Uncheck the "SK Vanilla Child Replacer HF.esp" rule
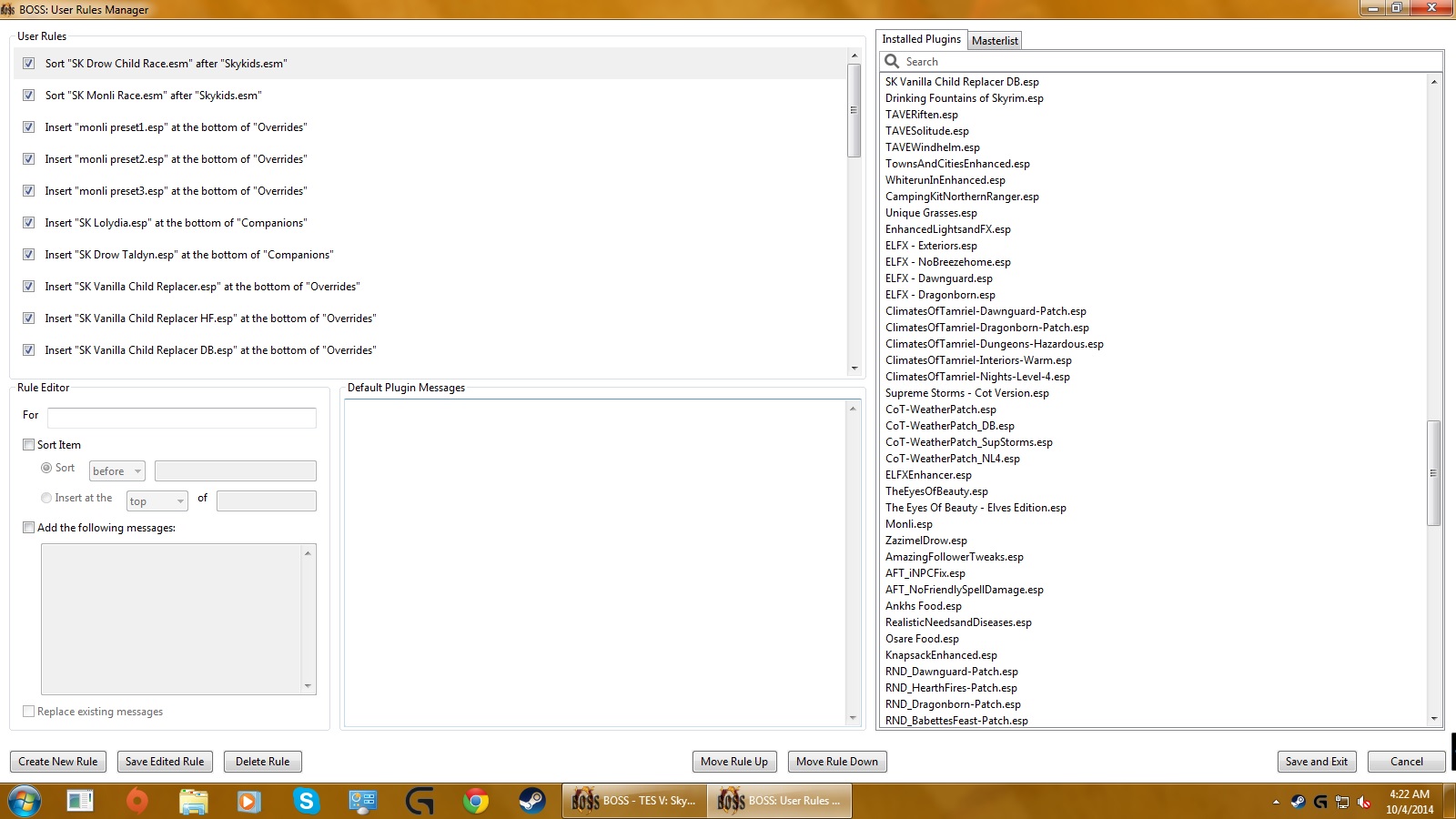The height and width of the screenshot is (819, 1456). coord(29,318)
